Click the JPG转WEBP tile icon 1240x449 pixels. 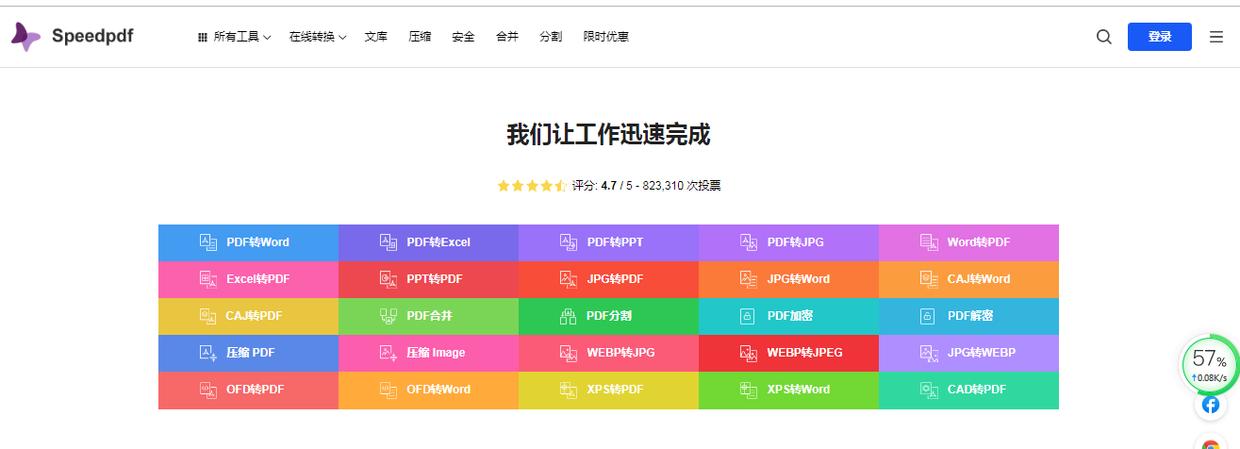point(929,353)
